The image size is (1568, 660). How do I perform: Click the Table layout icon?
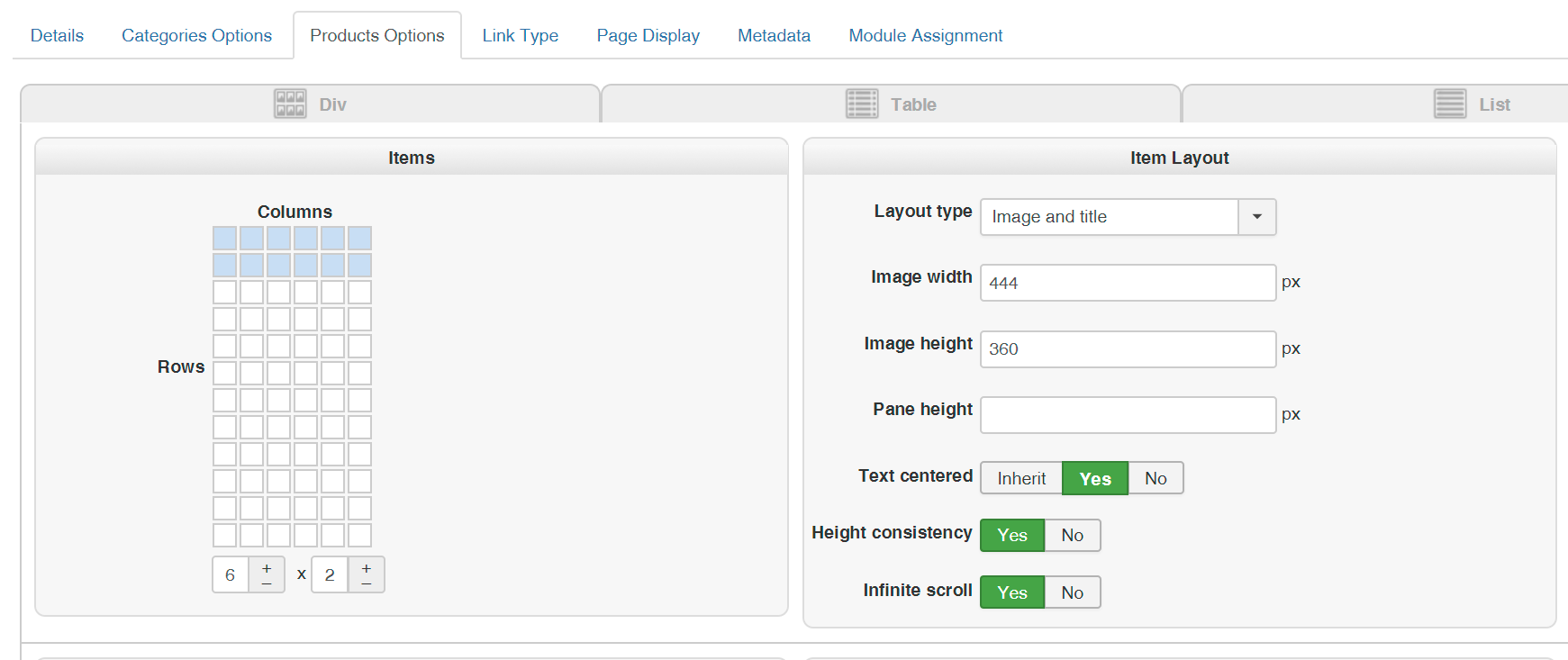(862, 104)
